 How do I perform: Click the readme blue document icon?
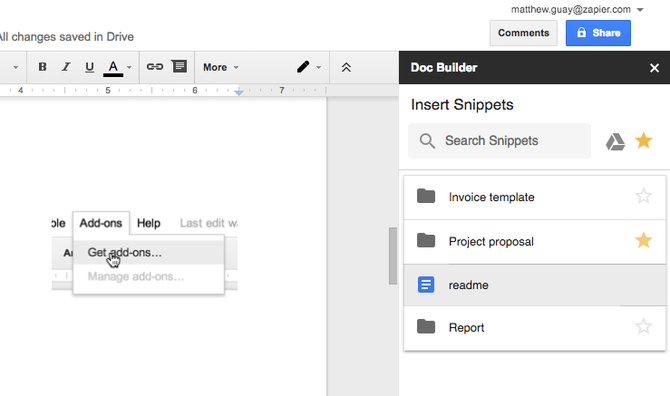coord(426,285)
